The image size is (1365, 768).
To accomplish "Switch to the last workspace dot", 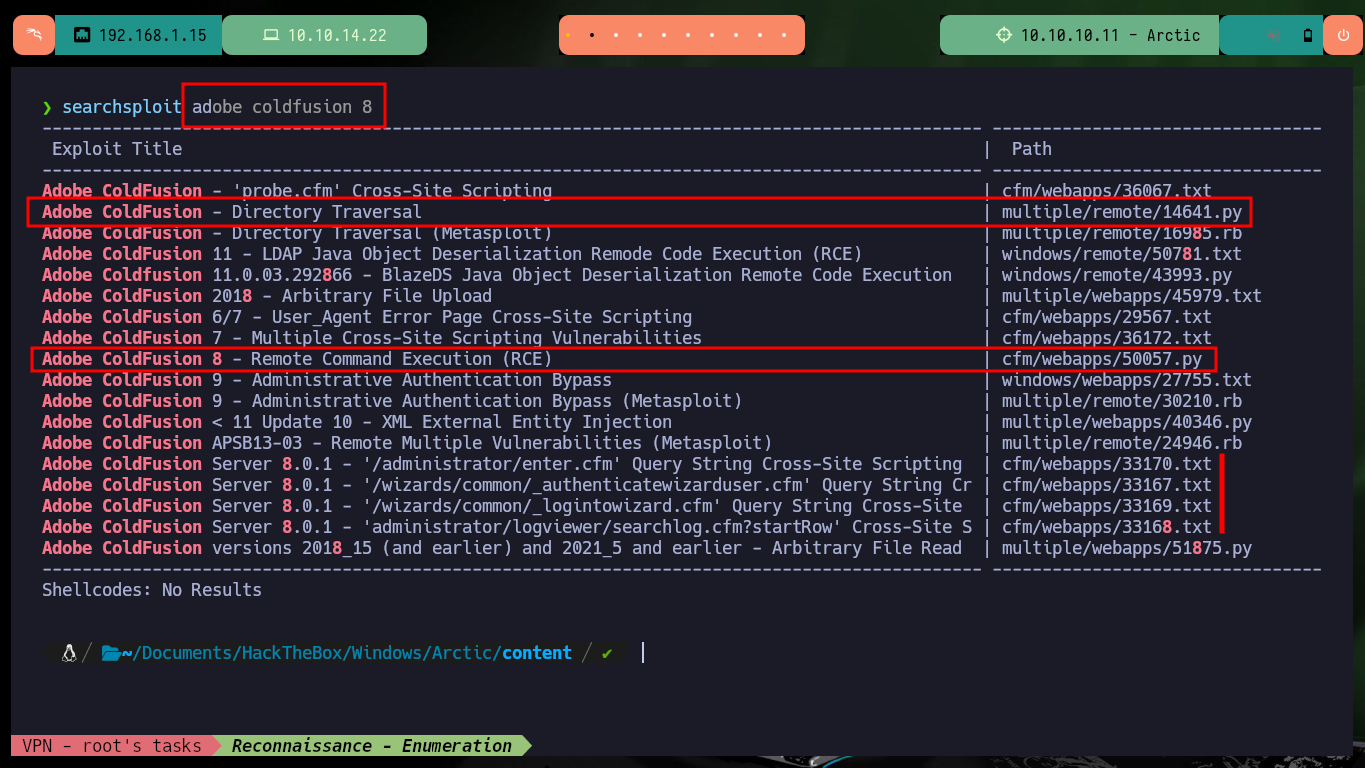I will [x=785, y=35].
